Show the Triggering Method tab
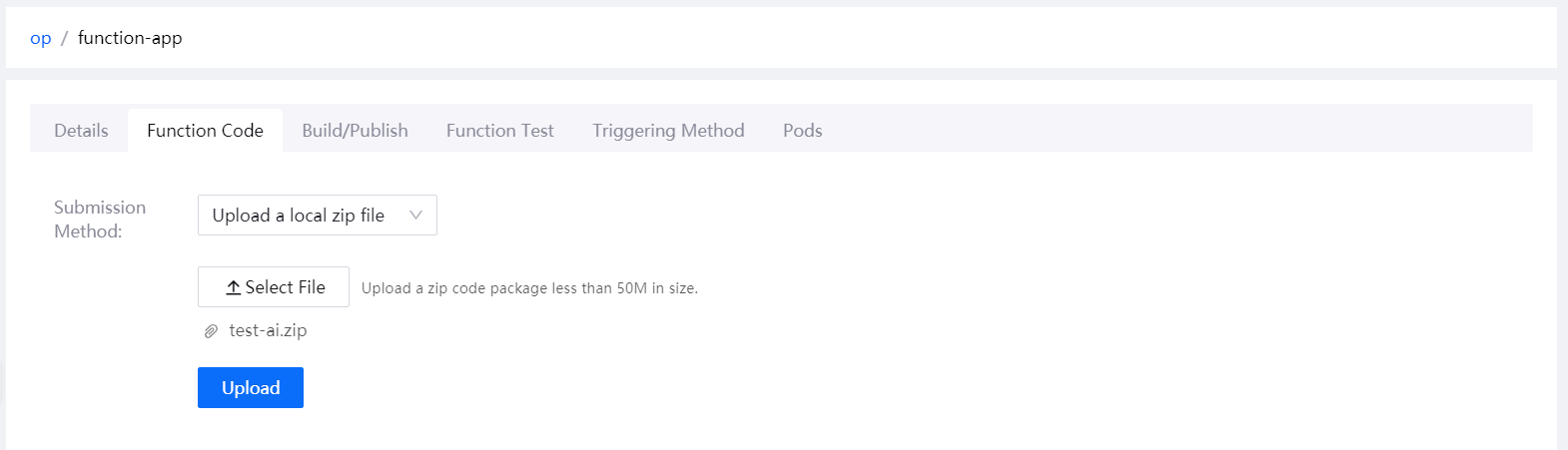This screenshot has width=1568, height=450. (x=668, y=131)
